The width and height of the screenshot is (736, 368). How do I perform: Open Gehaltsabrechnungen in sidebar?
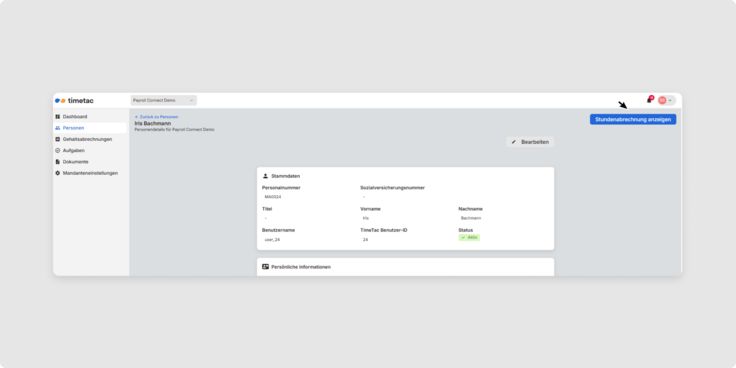[90, 139]
